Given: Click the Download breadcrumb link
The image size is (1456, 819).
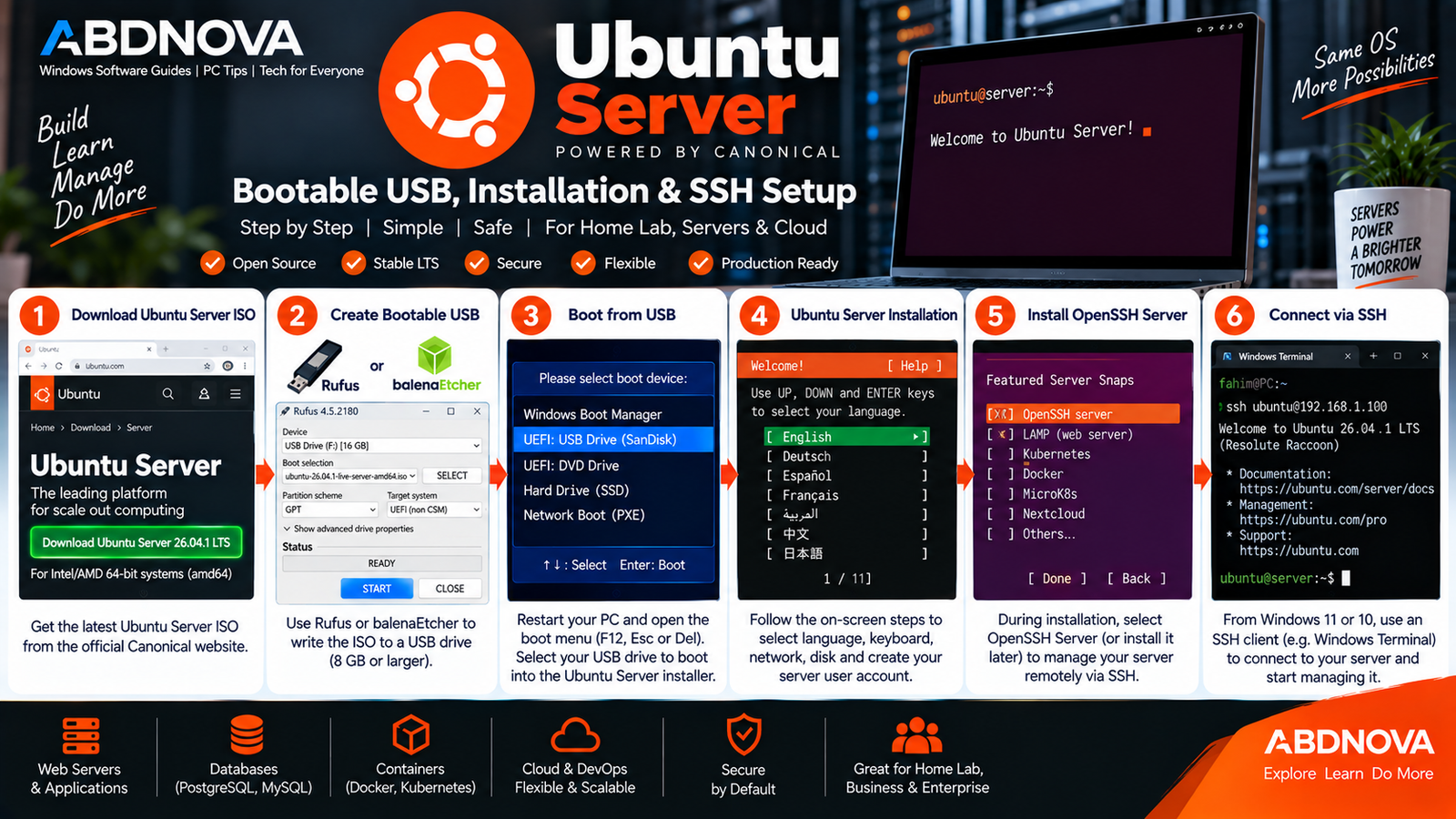Looking at the screenshot, I should coord(91,428).
